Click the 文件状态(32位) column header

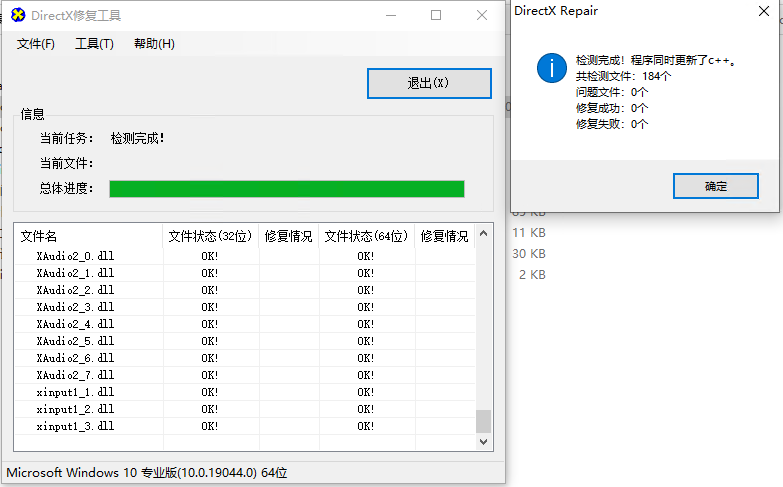(x=210, y=236)
